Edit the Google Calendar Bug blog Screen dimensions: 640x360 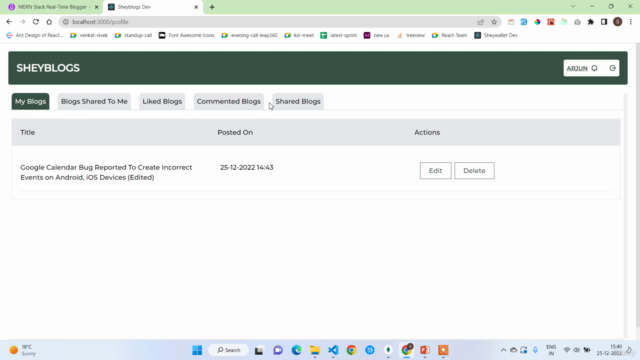coord(436,171)
